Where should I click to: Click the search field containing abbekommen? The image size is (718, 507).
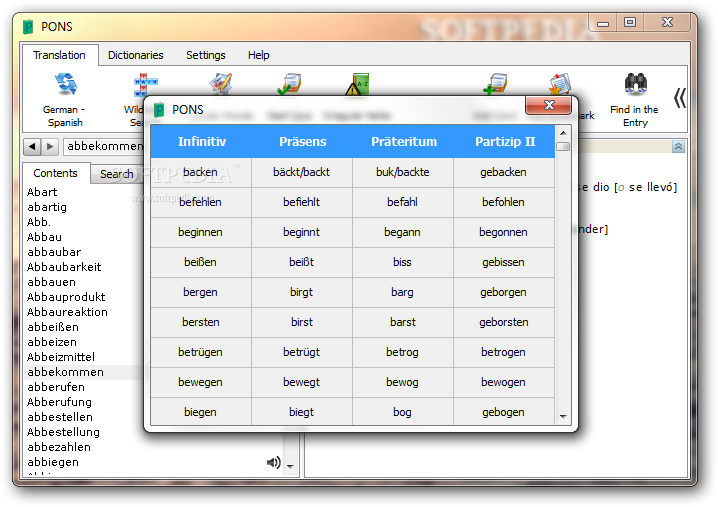(x=104, y=147)
